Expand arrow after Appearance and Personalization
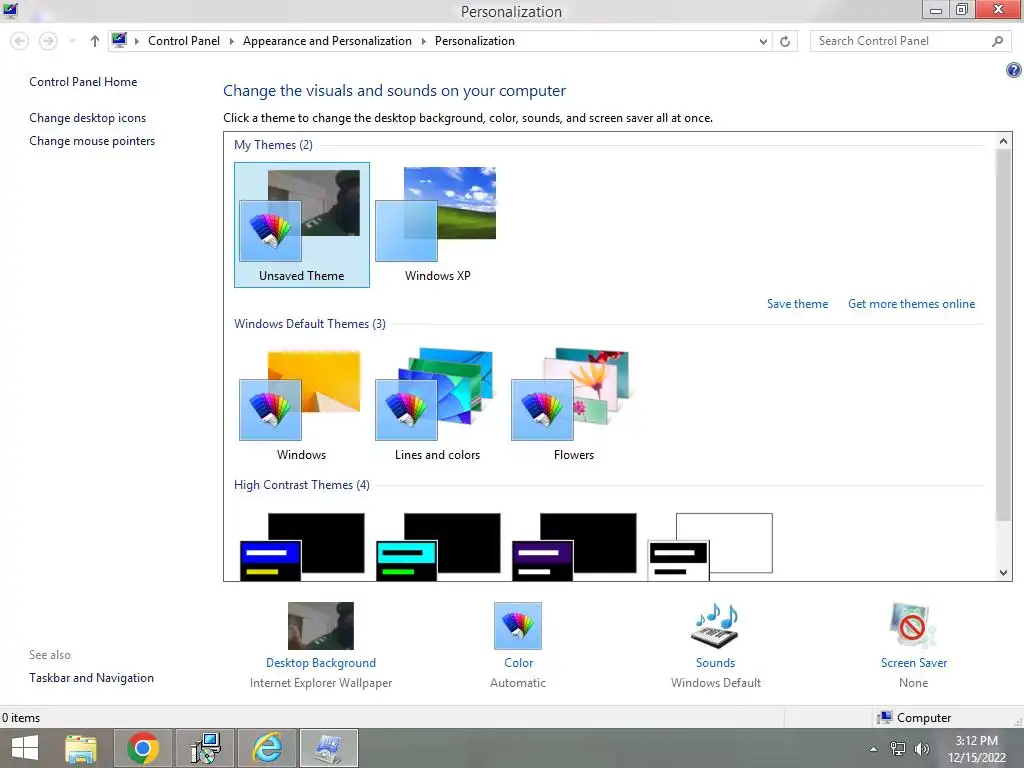The image size is (1024, 768). click(x=423, y=41)
